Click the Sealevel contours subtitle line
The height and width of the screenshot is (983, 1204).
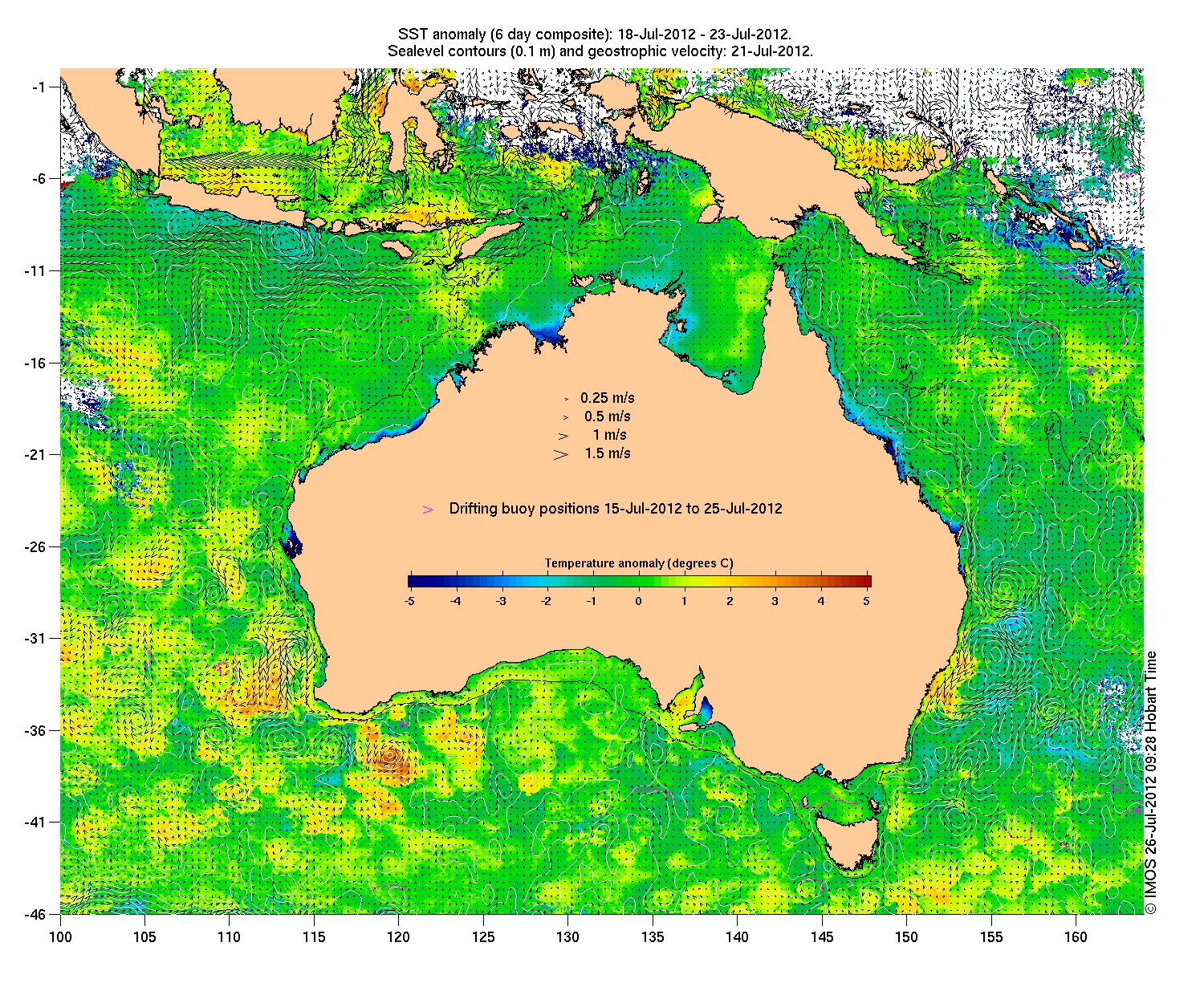point(600,51)
